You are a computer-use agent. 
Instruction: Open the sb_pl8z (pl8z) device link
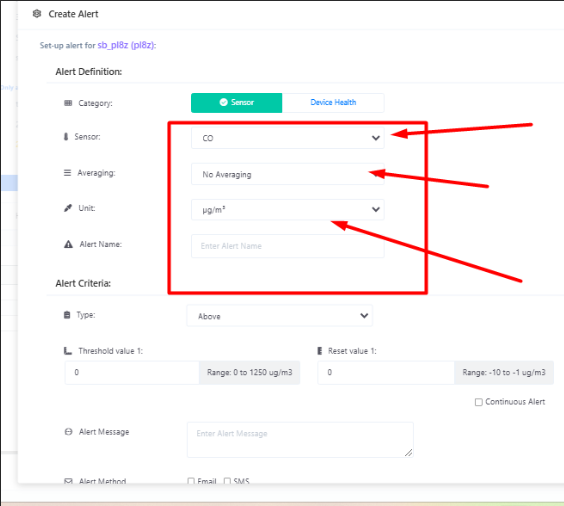127,45
